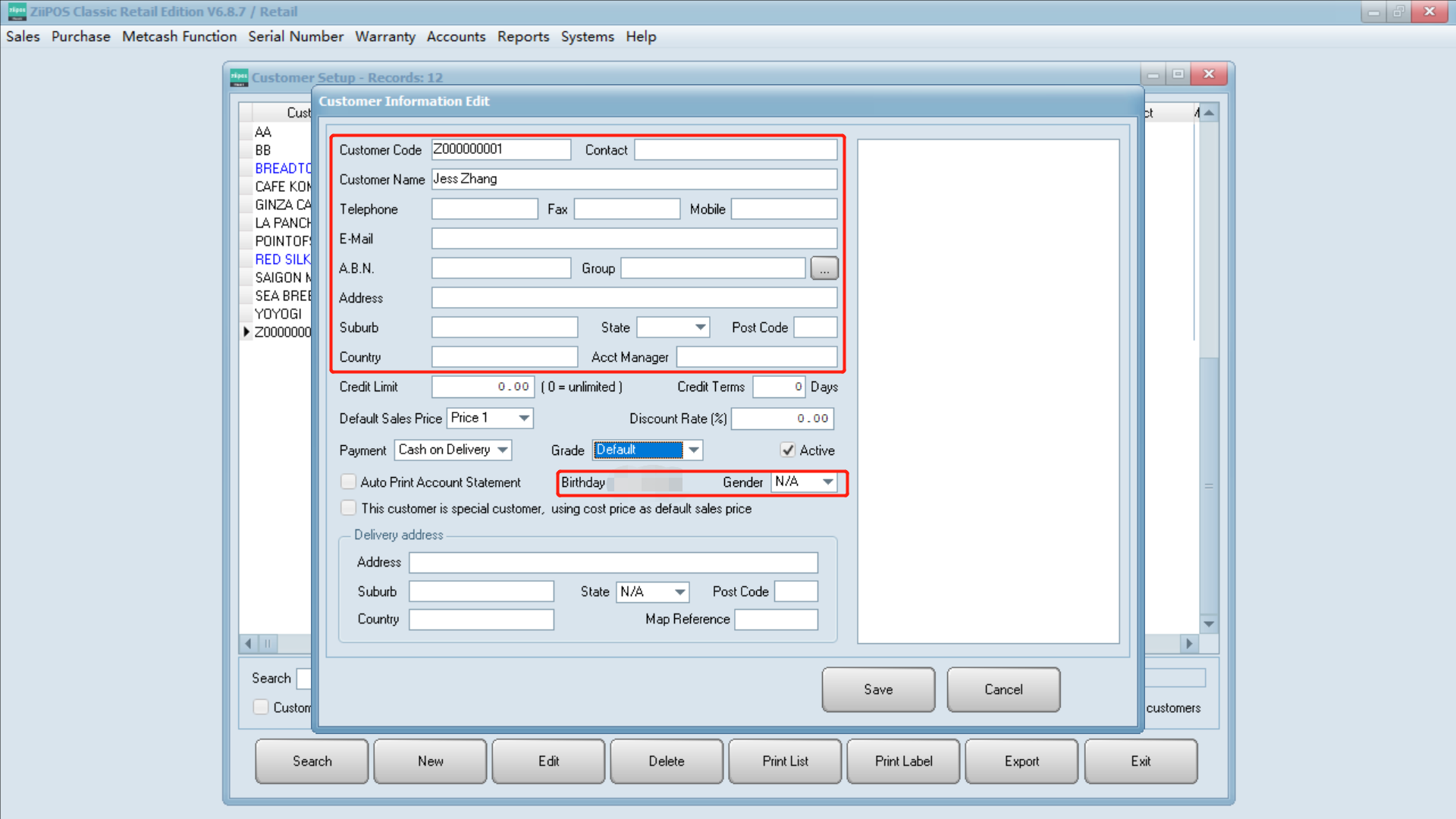Open the Payment dropdown showing Cash on Delivery
The height and width of the screenshot is (819, 1456).
[x=503, y=450]
